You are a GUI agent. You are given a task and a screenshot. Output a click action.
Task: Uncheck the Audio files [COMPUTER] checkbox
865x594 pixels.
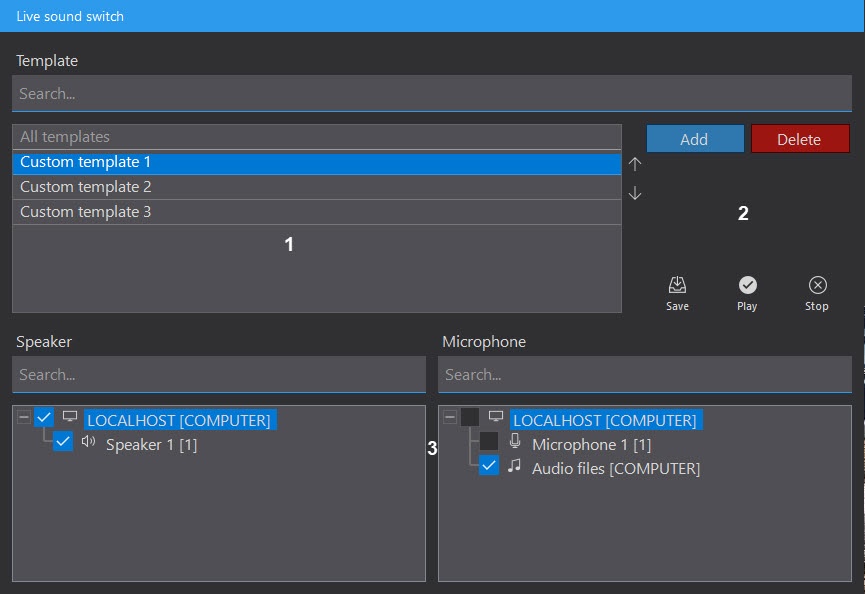point(489,465)
